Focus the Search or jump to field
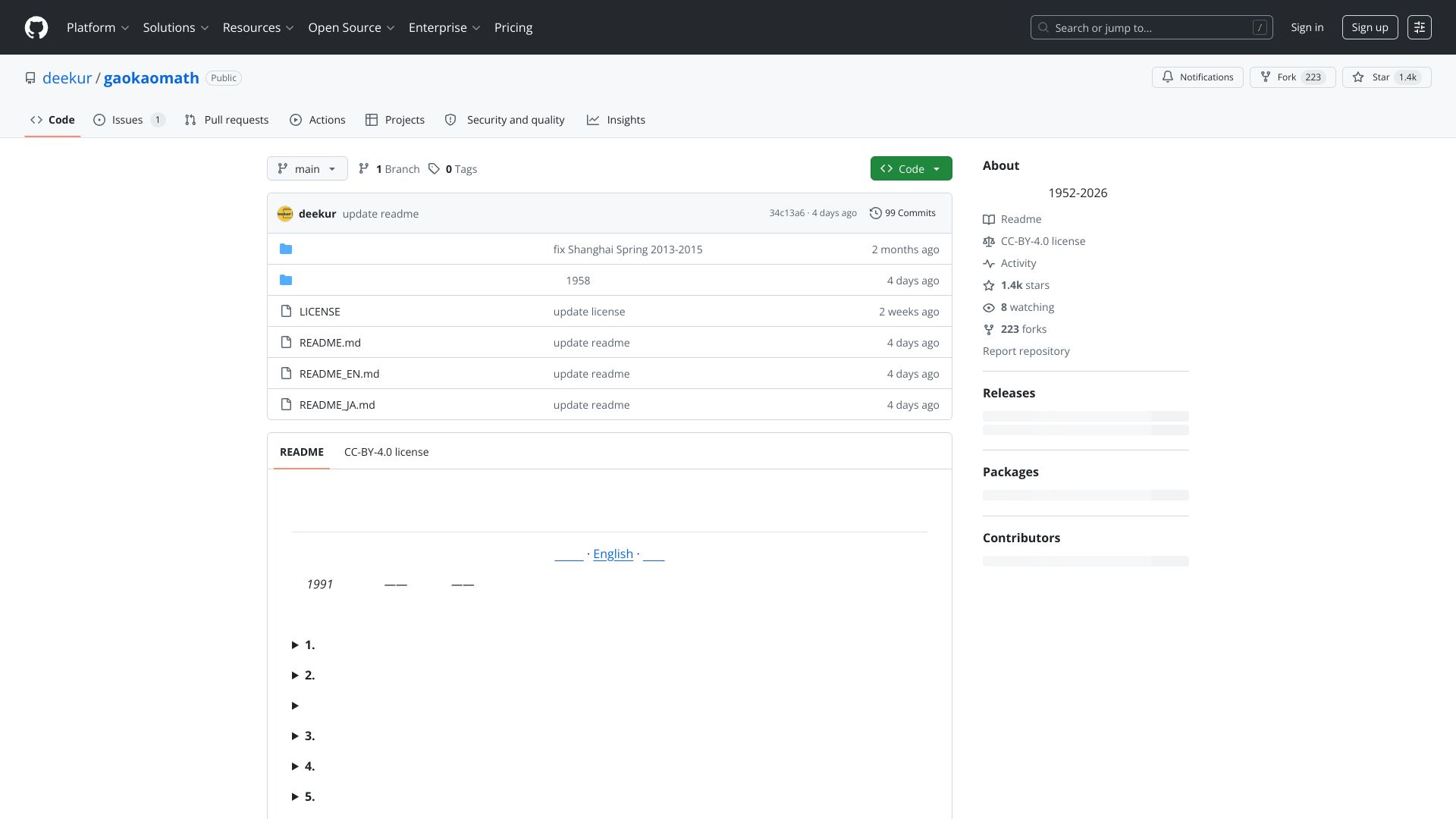 tap(1151, 27)
